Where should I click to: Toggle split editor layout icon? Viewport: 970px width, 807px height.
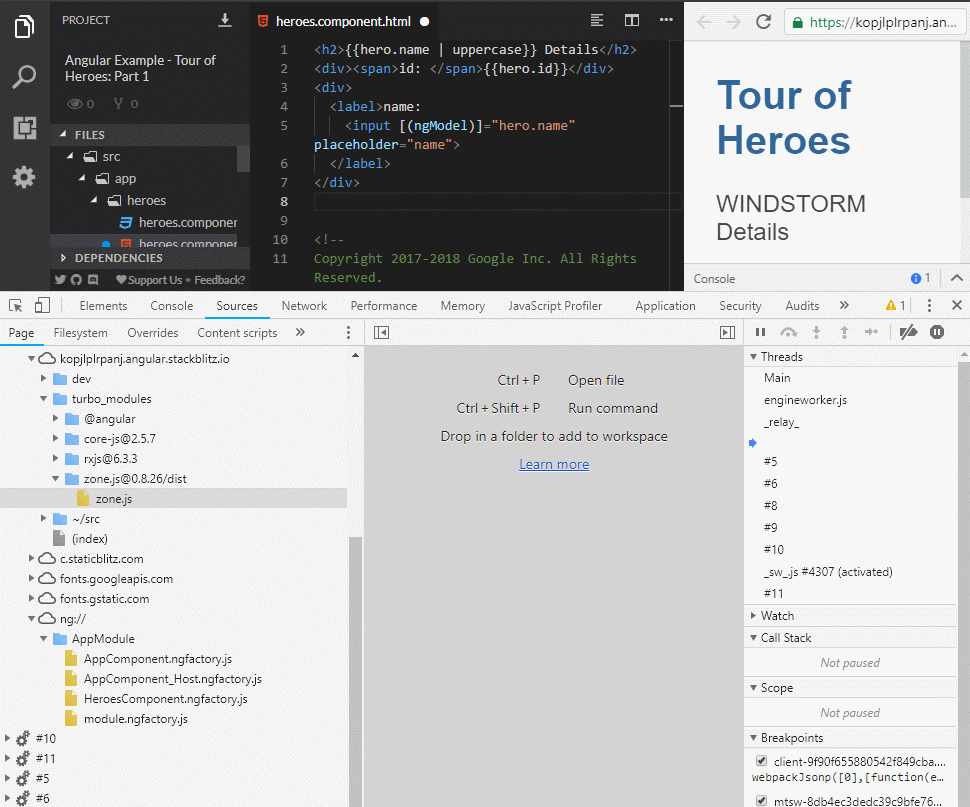632,20
